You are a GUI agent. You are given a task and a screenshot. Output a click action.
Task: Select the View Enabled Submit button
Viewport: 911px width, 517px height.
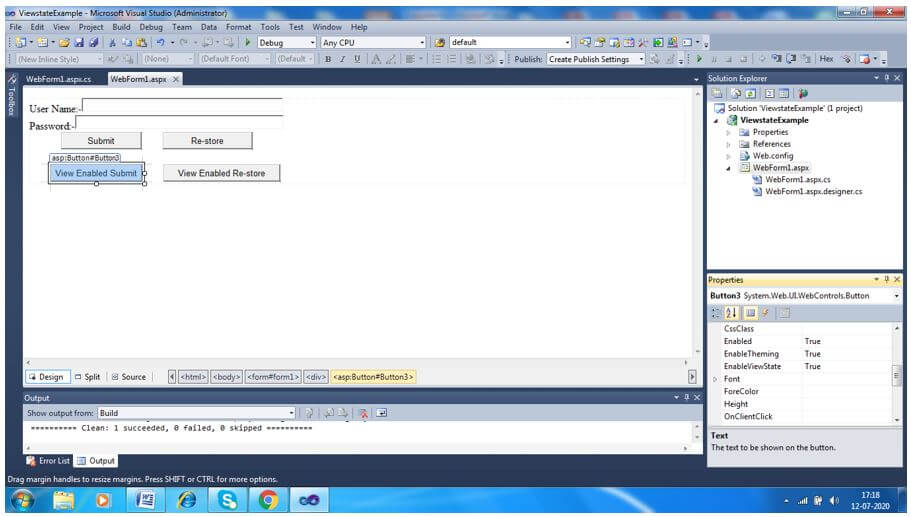(x=96, y=173)
